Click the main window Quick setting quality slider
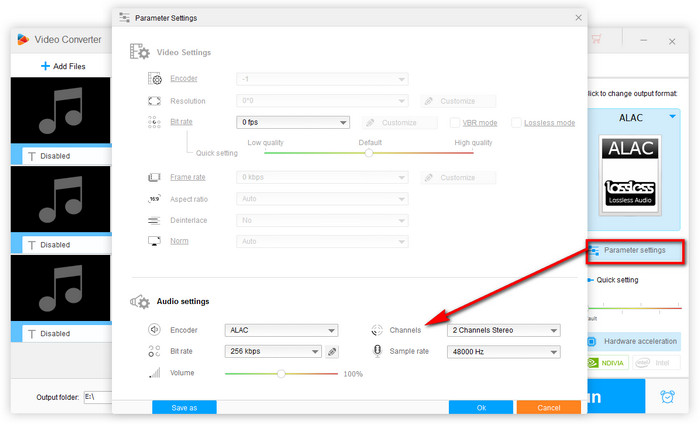 [x=634, y=308]
